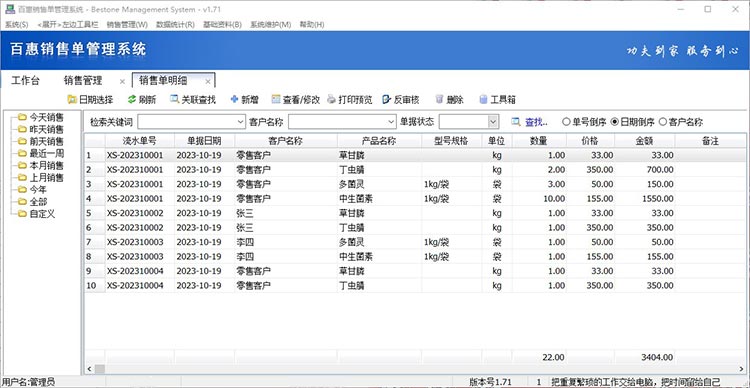750x388 pixels.
Task: Open the 系统(S) menu
Action: (17, 24)
